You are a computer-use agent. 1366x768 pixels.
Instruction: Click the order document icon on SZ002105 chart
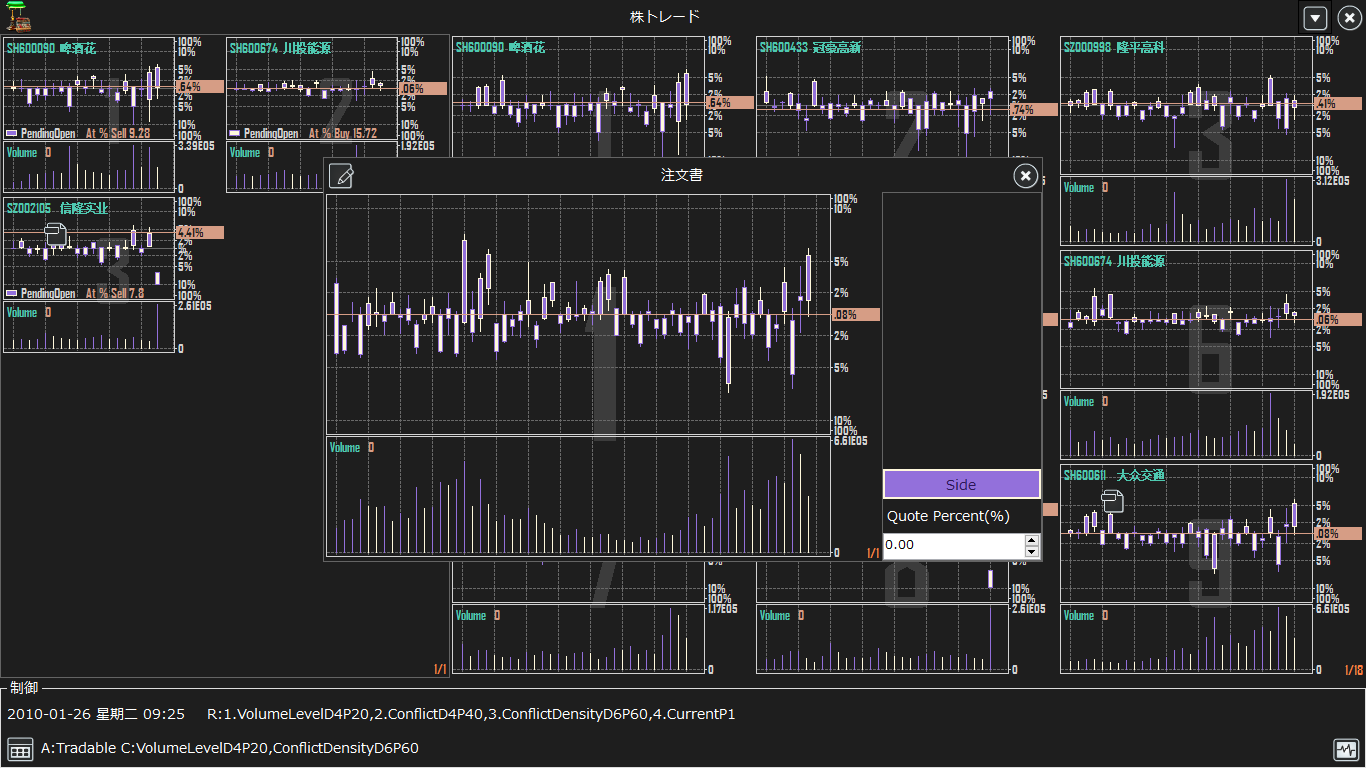click(x=57, y=235)
